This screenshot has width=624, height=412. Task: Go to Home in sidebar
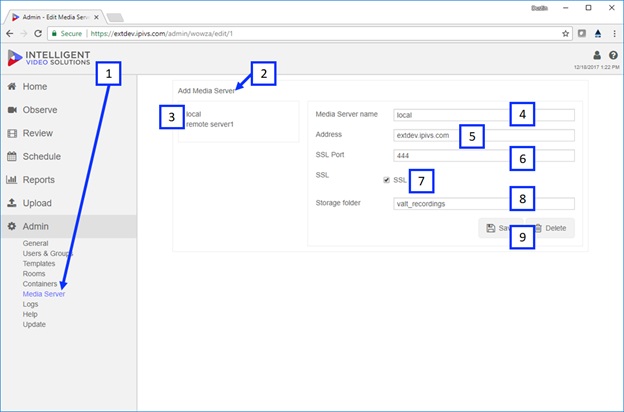point(35,86)
